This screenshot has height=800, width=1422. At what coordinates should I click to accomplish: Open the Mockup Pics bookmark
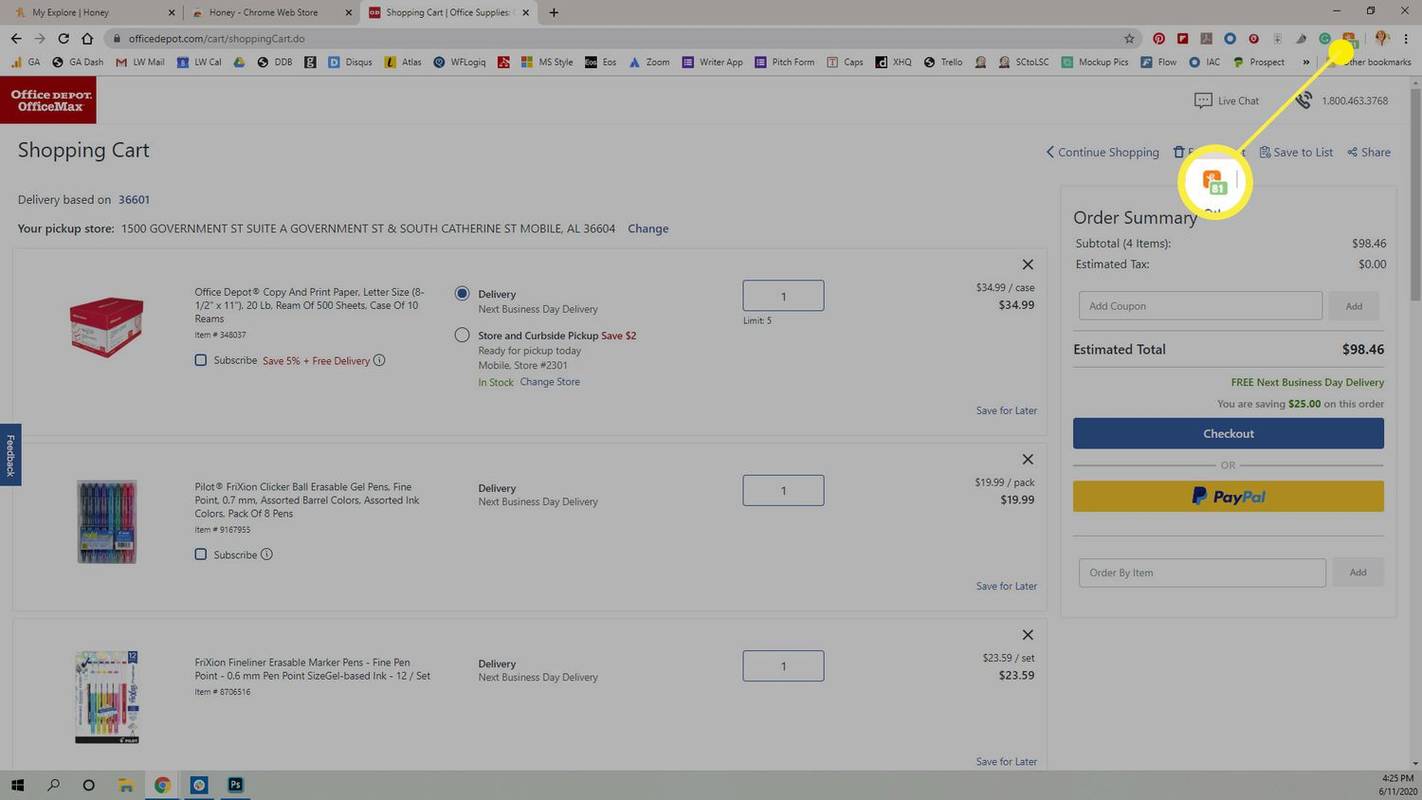(1095, 62)
